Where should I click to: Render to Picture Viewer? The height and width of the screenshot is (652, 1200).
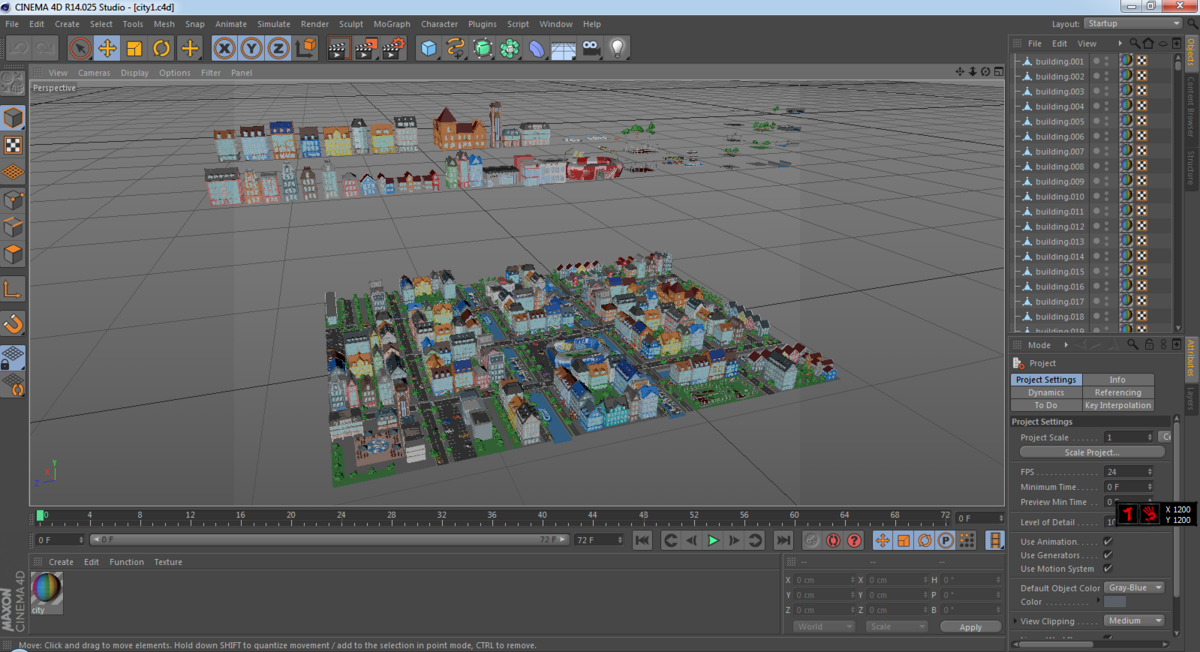(x=366, y=47)
